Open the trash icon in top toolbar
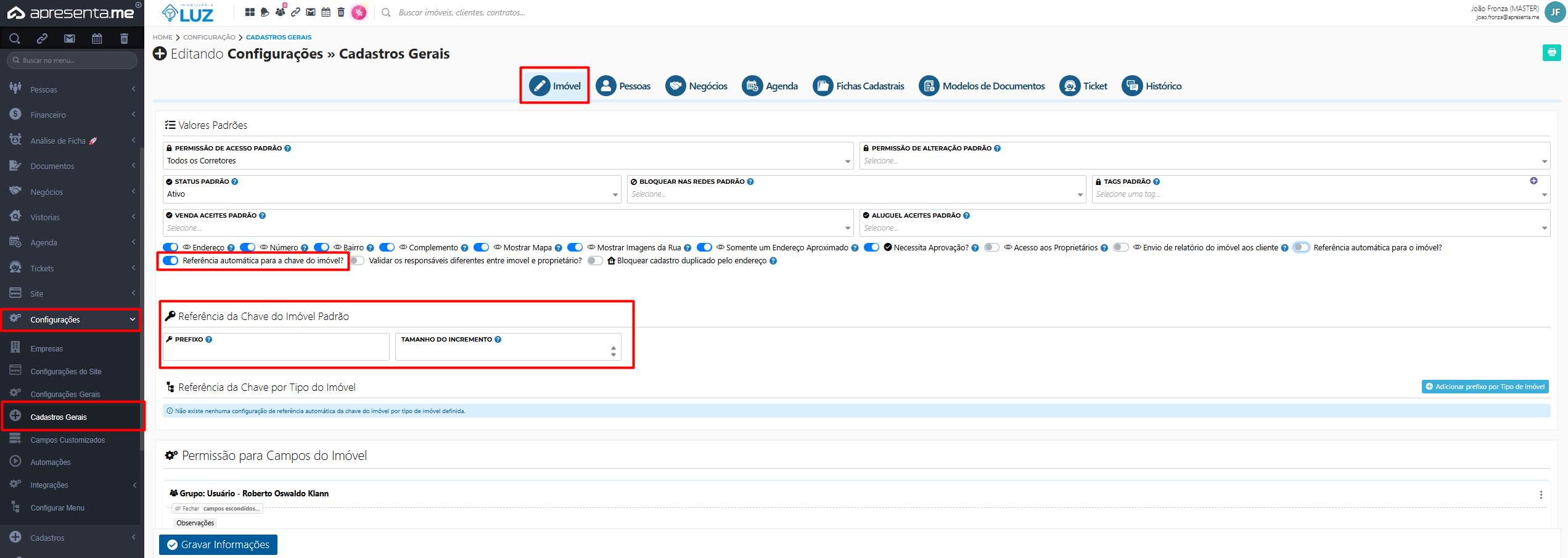The height and width of the screenshot is (558, 1568). tap(341, 12)
